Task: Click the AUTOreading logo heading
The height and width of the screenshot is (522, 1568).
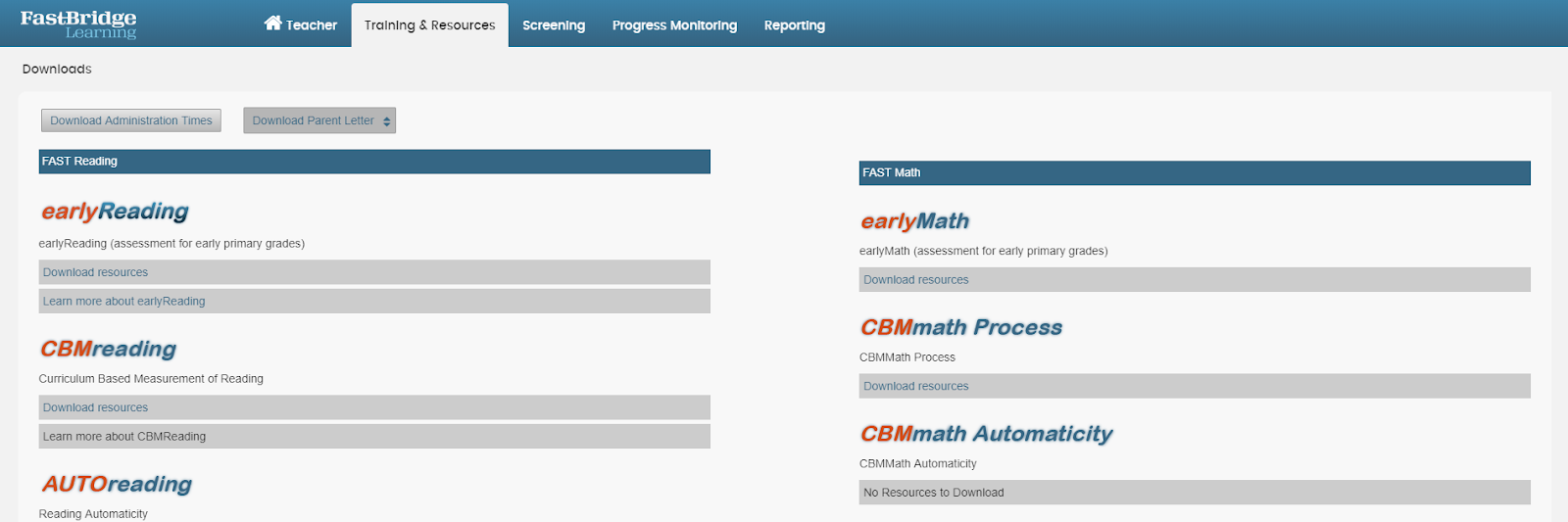Action: pos(117,484)
